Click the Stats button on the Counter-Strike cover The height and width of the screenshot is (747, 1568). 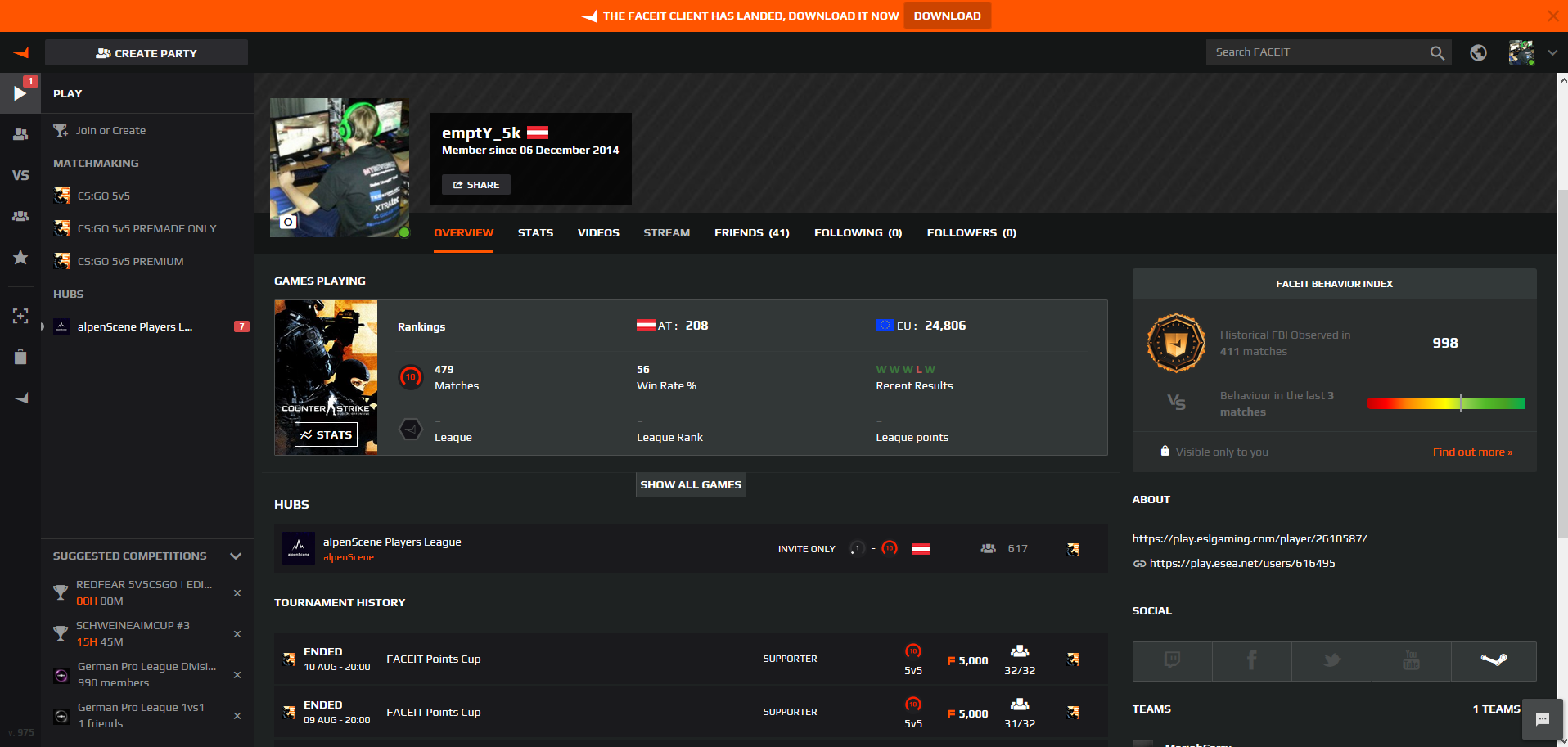click(x=326, y=434)
